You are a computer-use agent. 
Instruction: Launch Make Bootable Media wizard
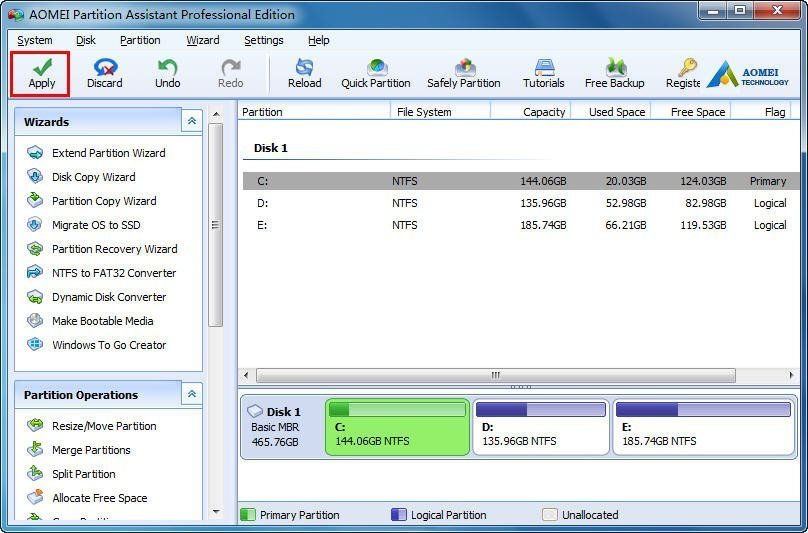[90, 321]
